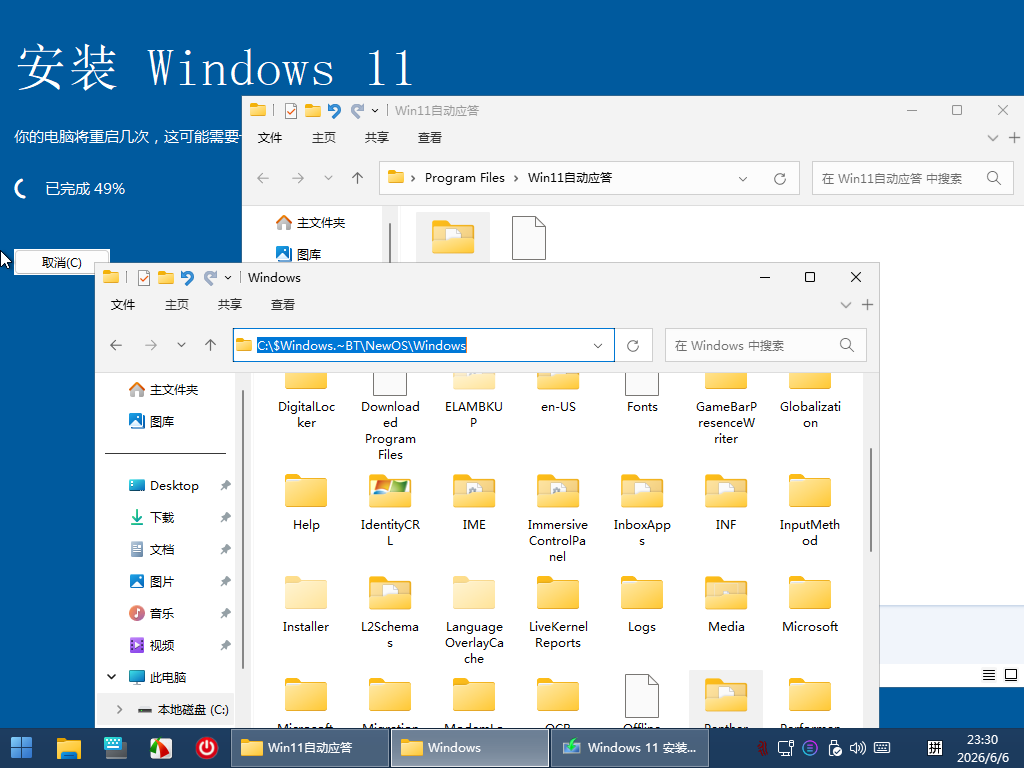
Task: Switch to Windows 11 安装 taskbar button
Action: pyautogui.click(x=630, y=748)
